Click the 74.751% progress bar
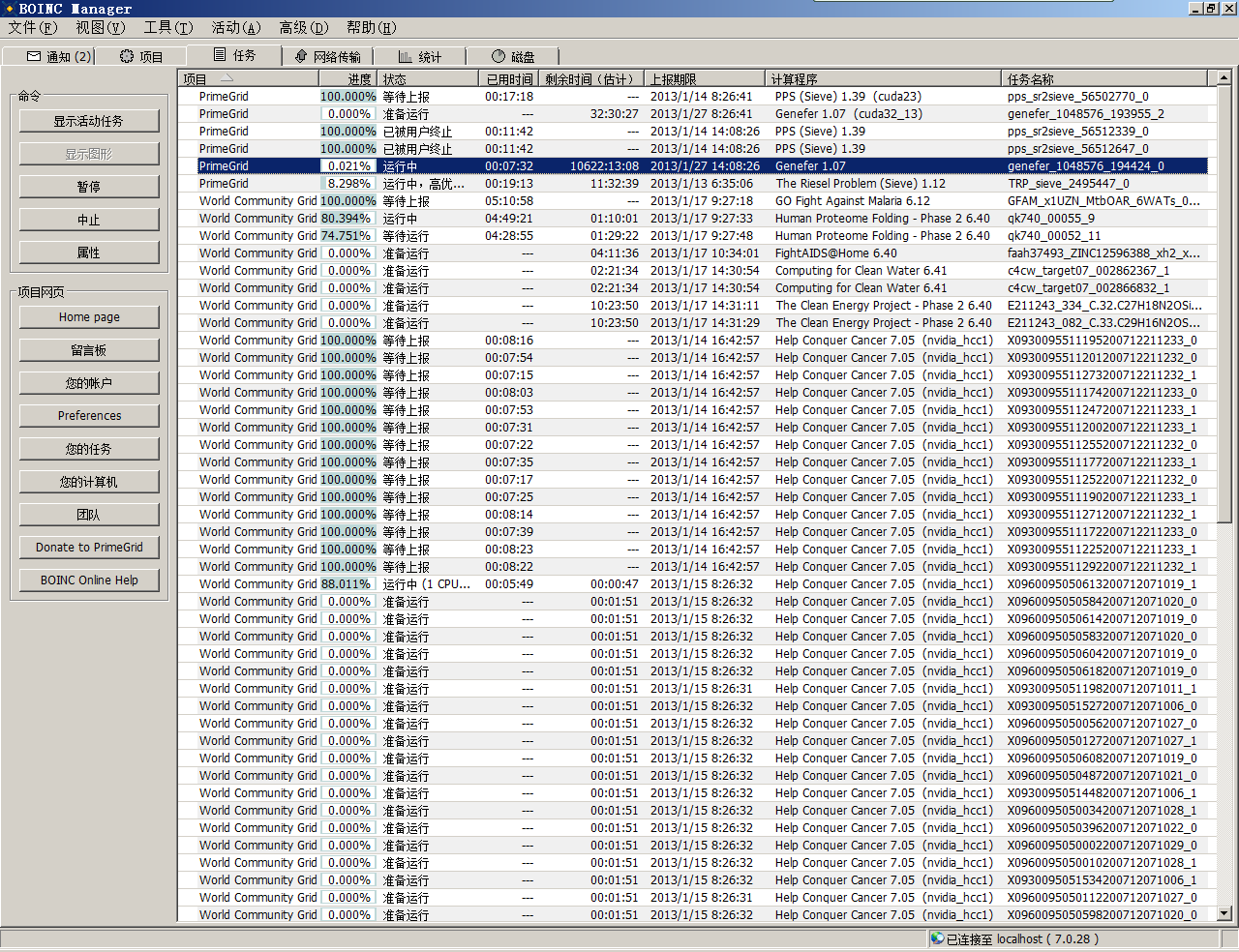 click(x=348, y=236)
